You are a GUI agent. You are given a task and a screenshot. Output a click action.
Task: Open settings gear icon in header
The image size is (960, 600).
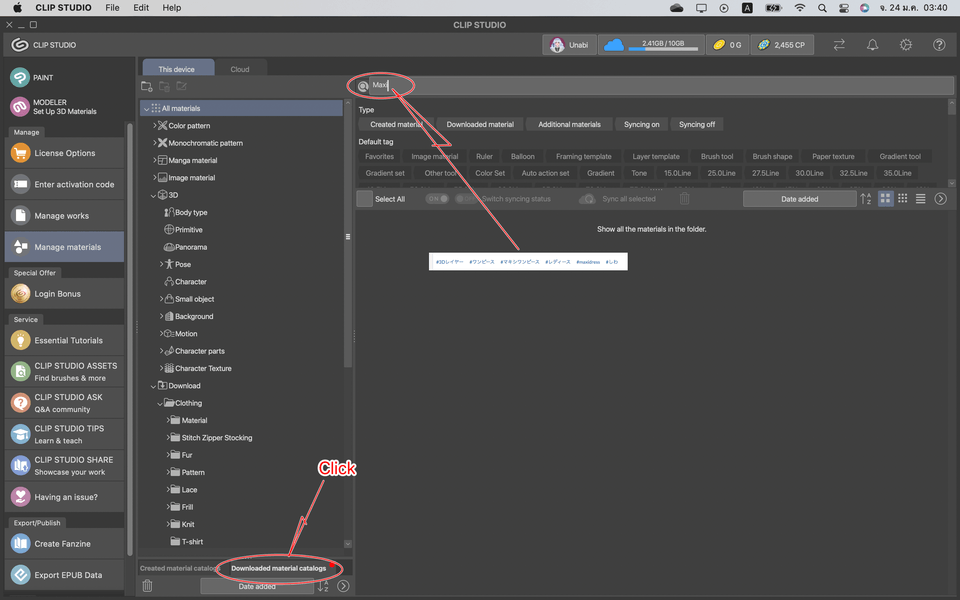click(906, 45)
